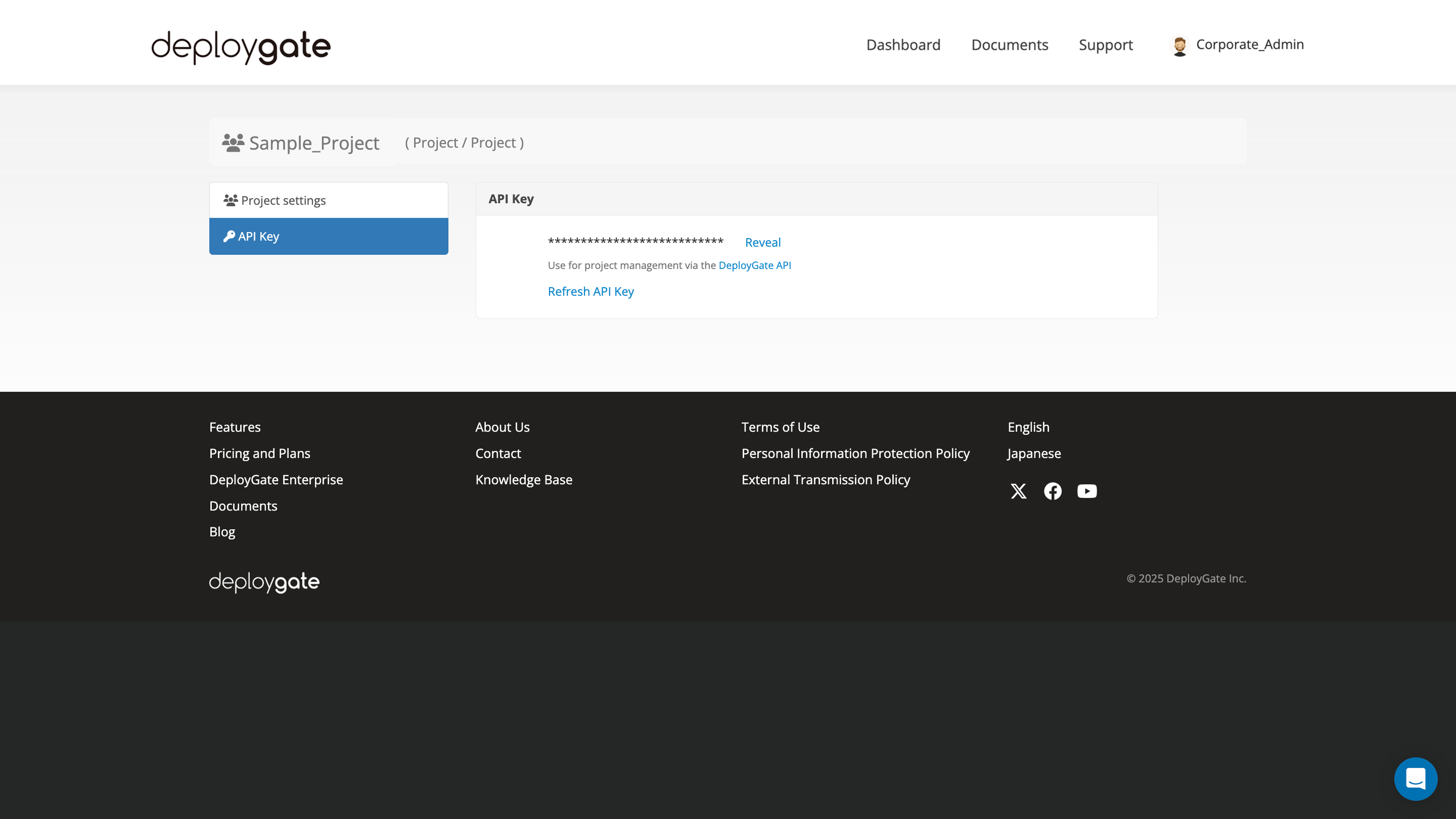The image size is (1456, 819).
Task: Open the chat support bubble
Action: (x=1416, y=779)
